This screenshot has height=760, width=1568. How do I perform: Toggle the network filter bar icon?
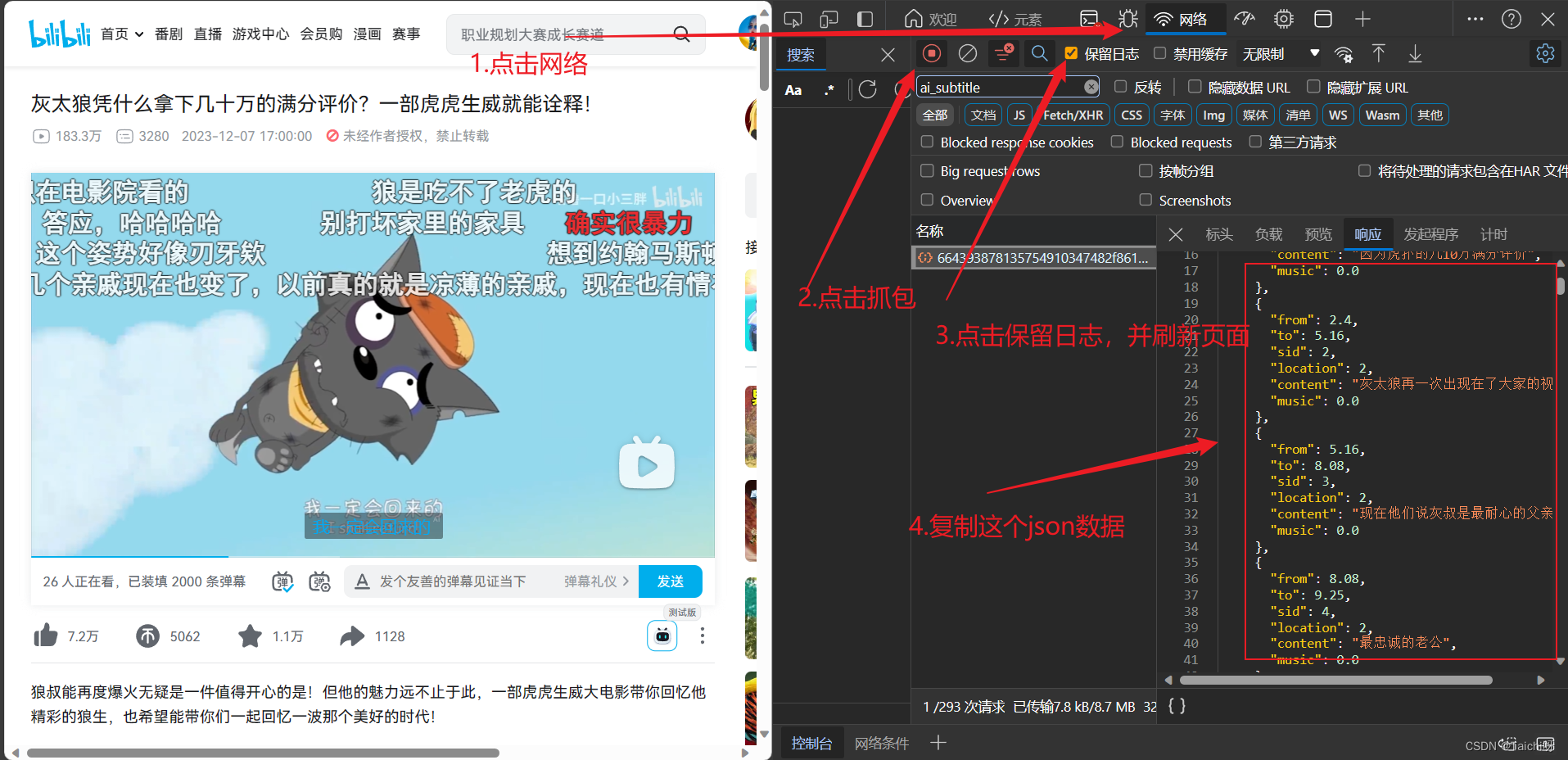coord(1004,54)
